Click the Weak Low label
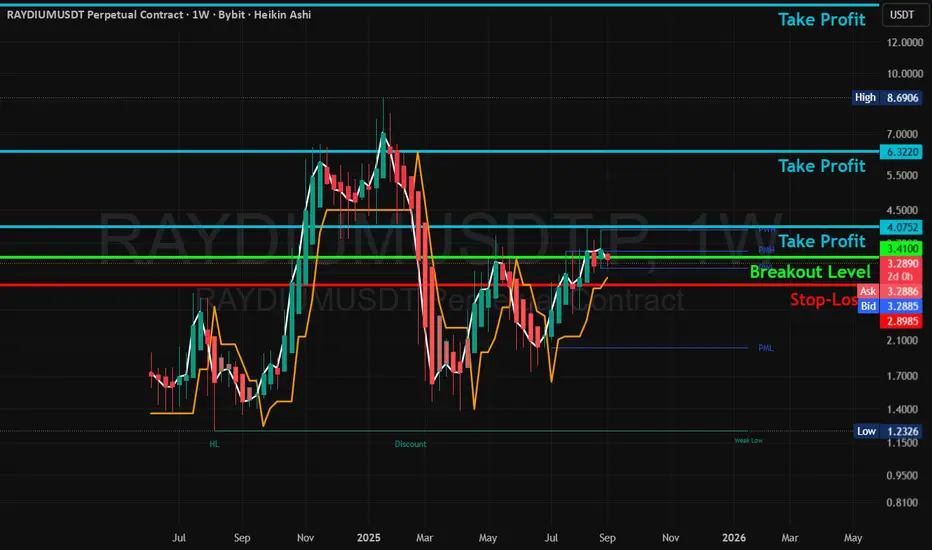Viewport: 932px width, 550px height. pos(748,441)
